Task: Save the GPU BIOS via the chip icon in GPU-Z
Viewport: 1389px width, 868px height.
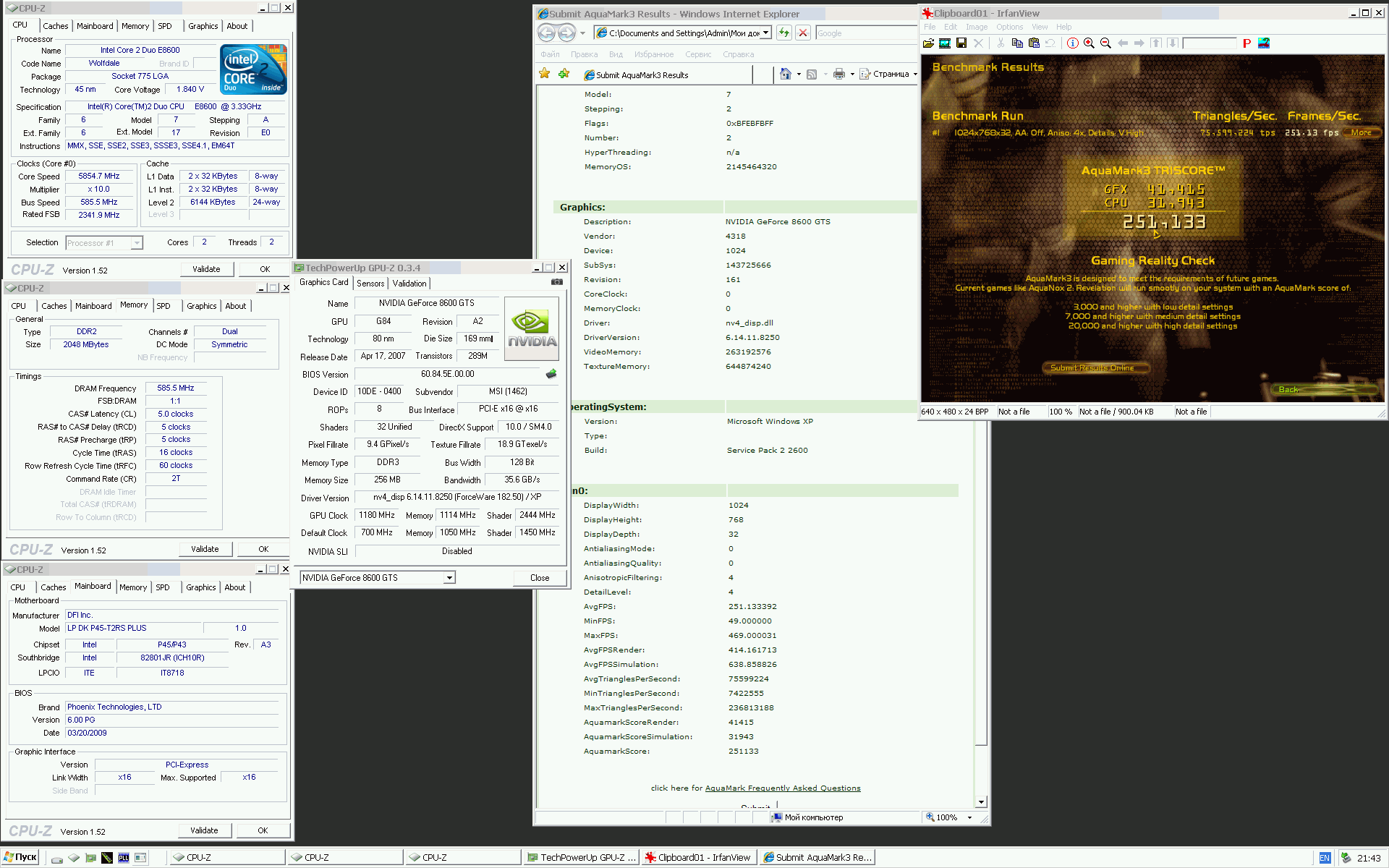Action: pyautogui.click(x=551, y=374)
